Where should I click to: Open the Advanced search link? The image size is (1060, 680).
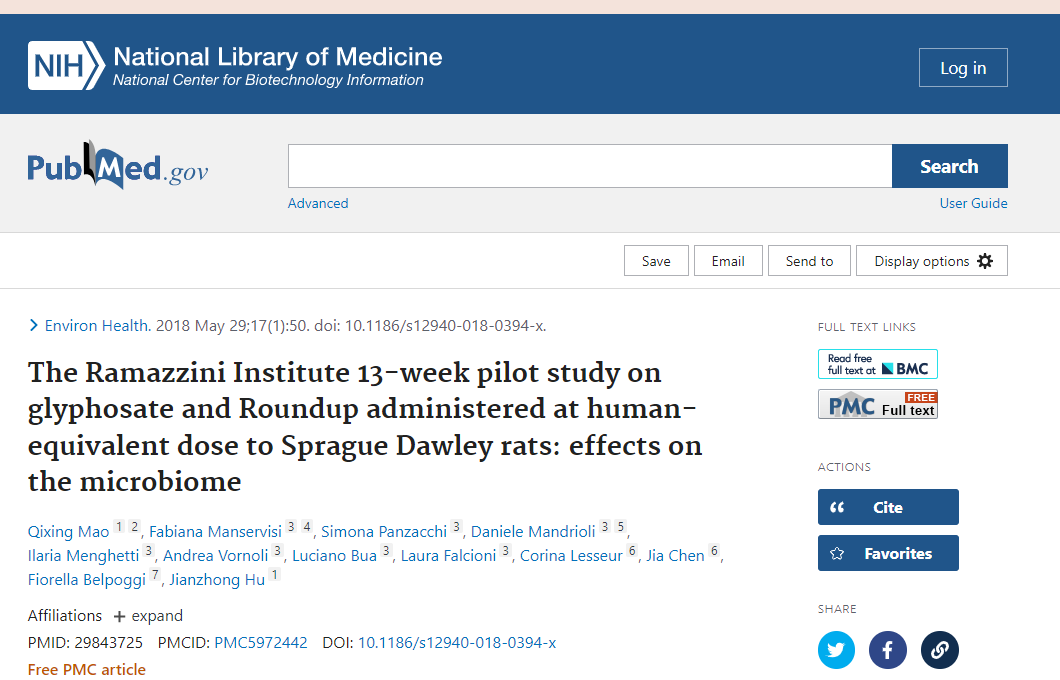(318, 203)
